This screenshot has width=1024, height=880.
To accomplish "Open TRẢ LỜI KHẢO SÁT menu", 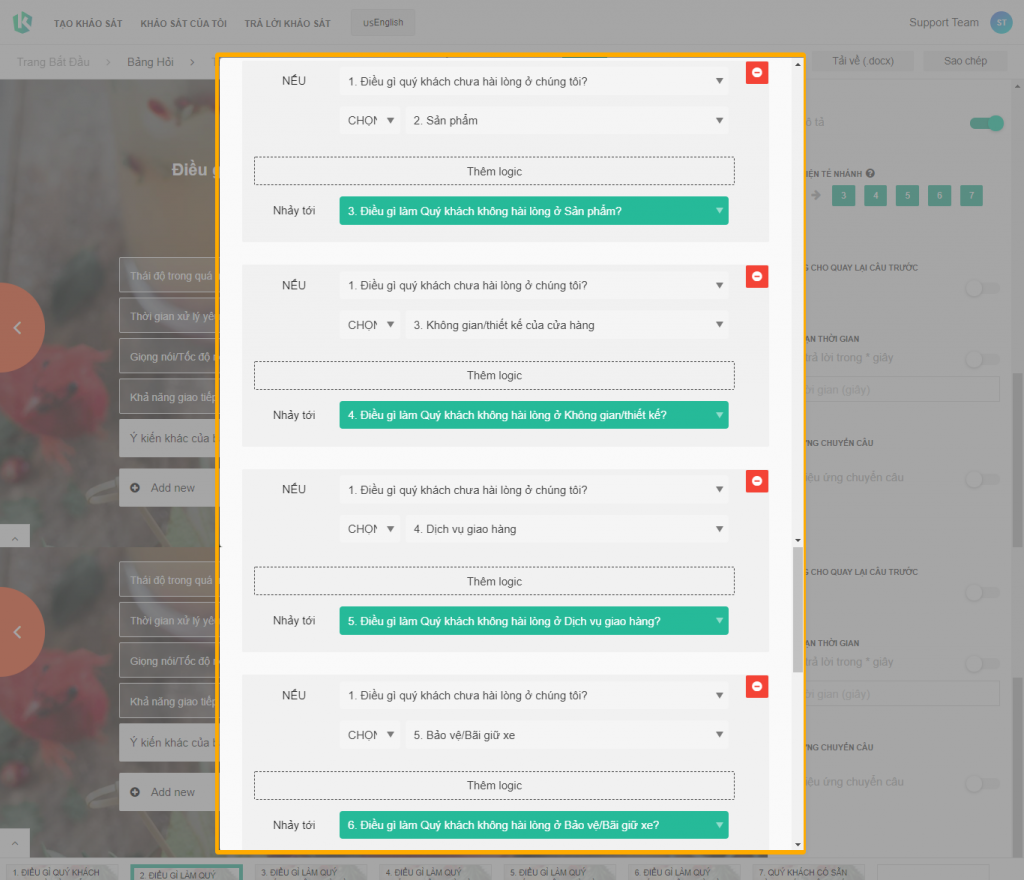I will click(x=287, y=24).
